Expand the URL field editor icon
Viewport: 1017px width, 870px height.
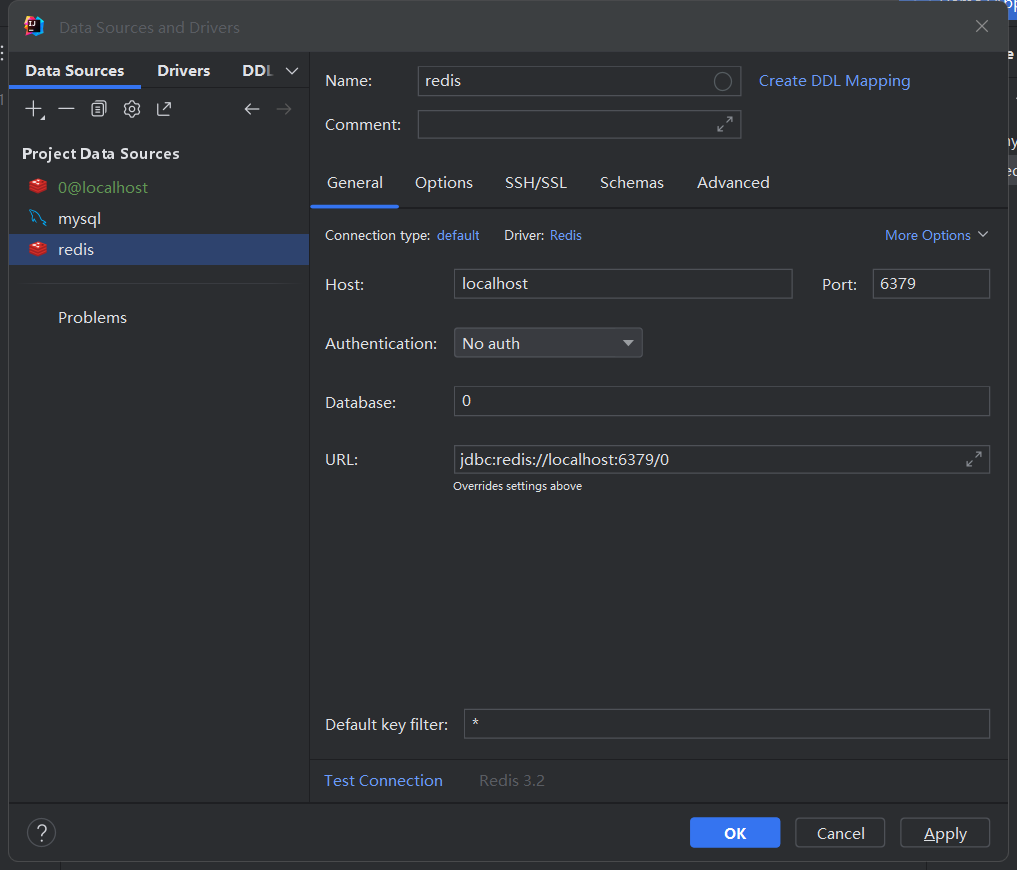pos(973,459)
